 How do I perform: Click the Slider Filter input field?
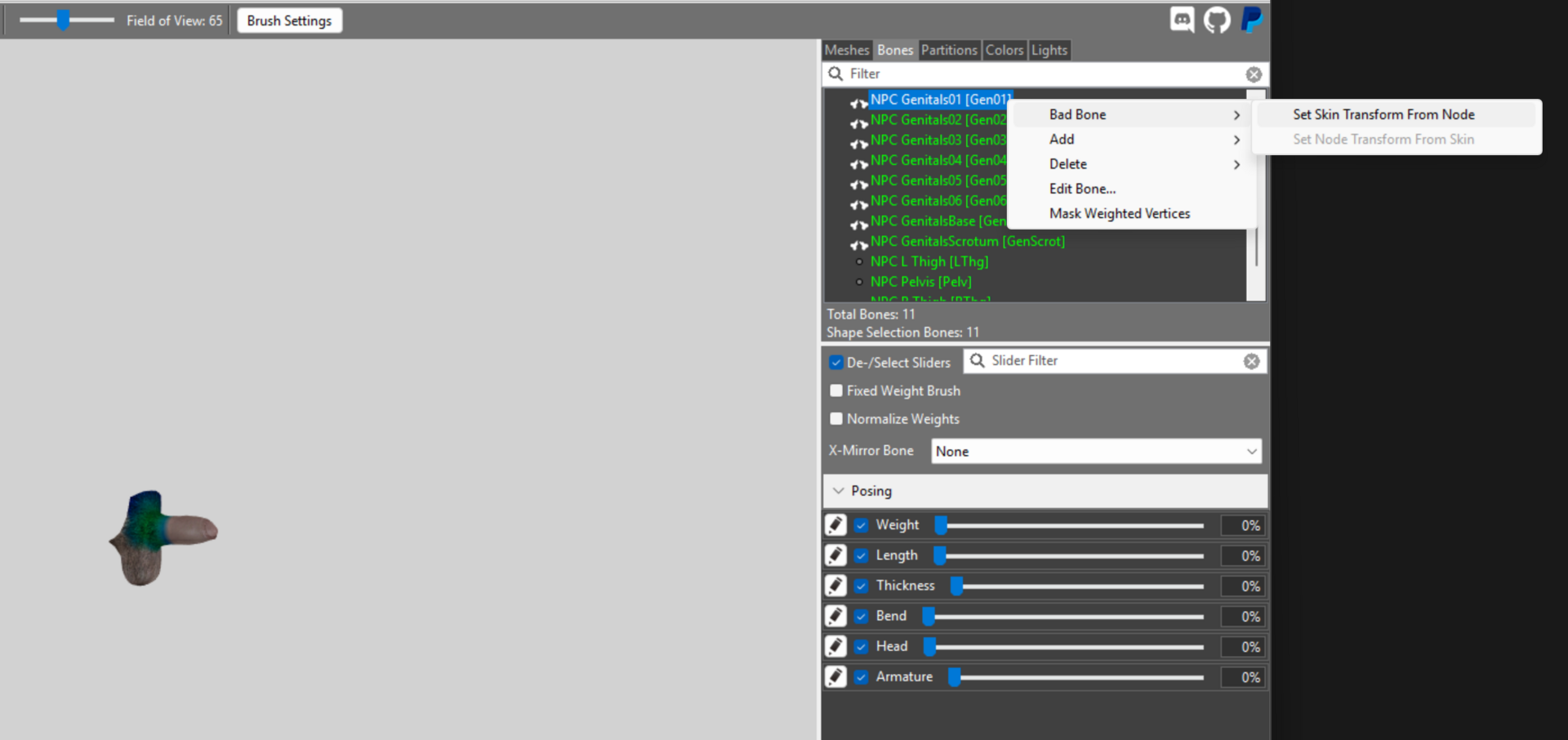(1115, 361)
